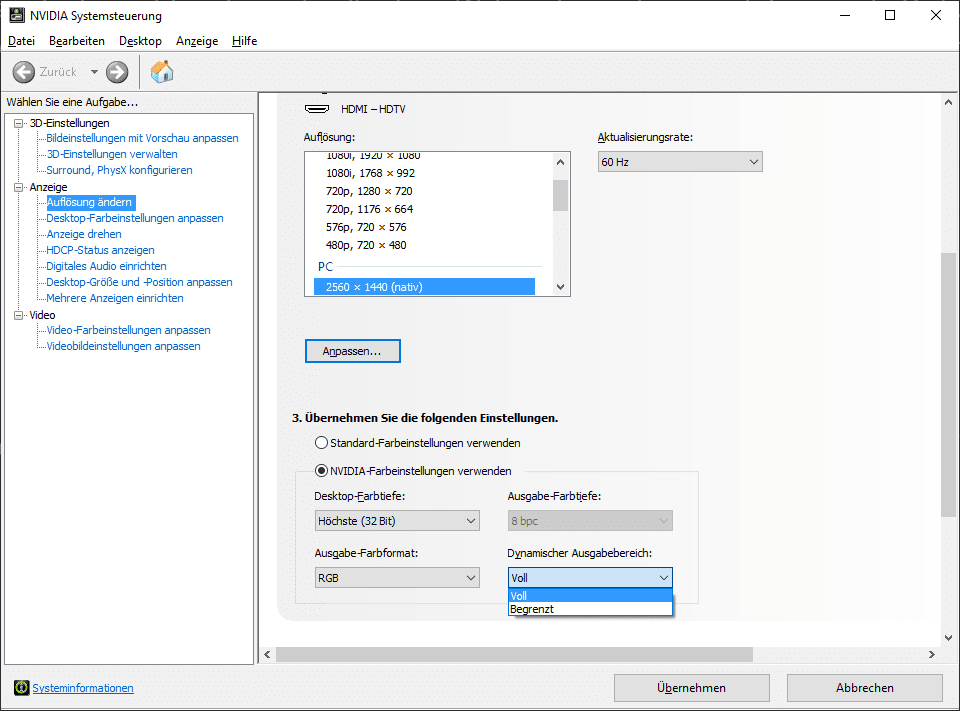Collapse the 3D-Einstellungen tree node

(x=18, y=123)
